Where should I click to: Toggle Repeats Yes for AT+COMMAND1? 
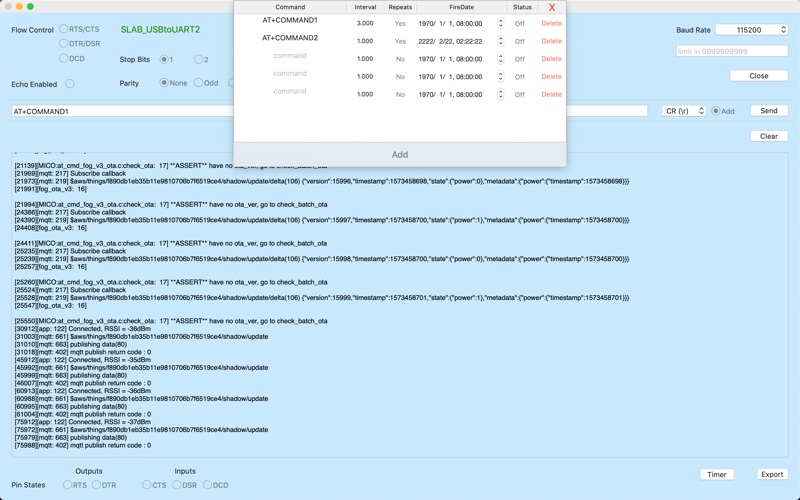click(400, 23)
